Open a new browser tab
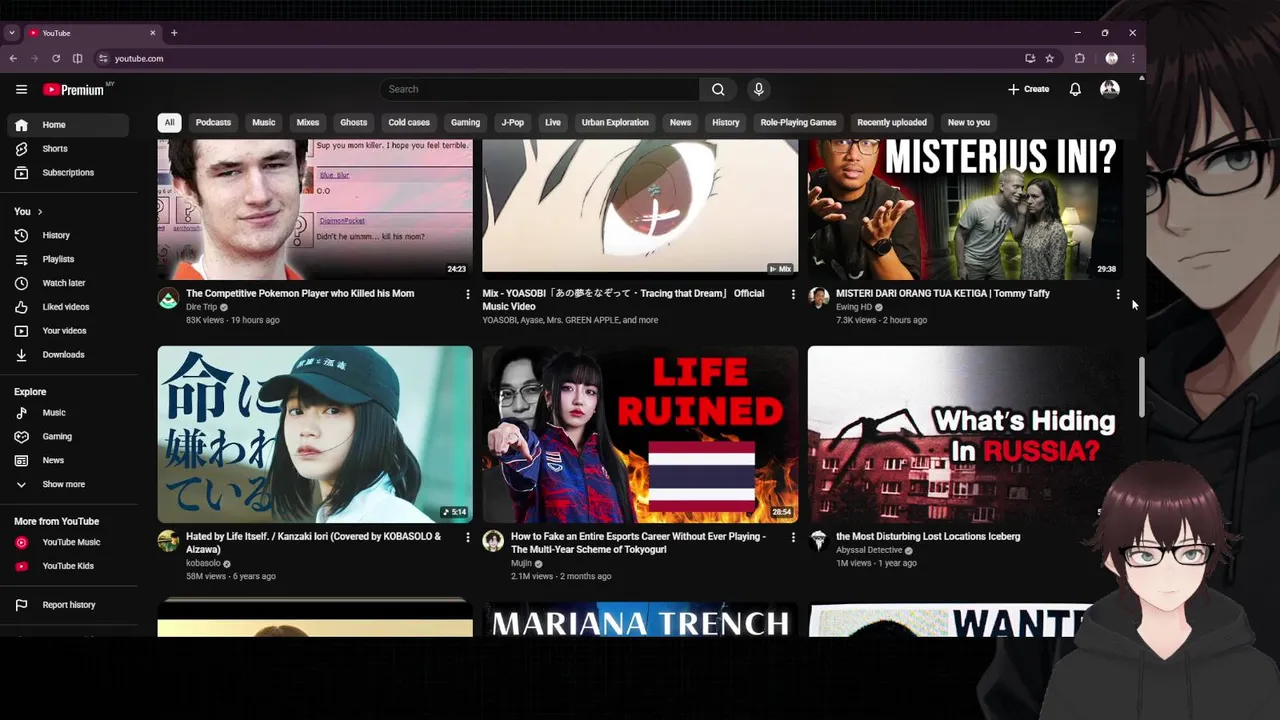The width and height of the screenshot is (1280, 720). pos(174,33)
